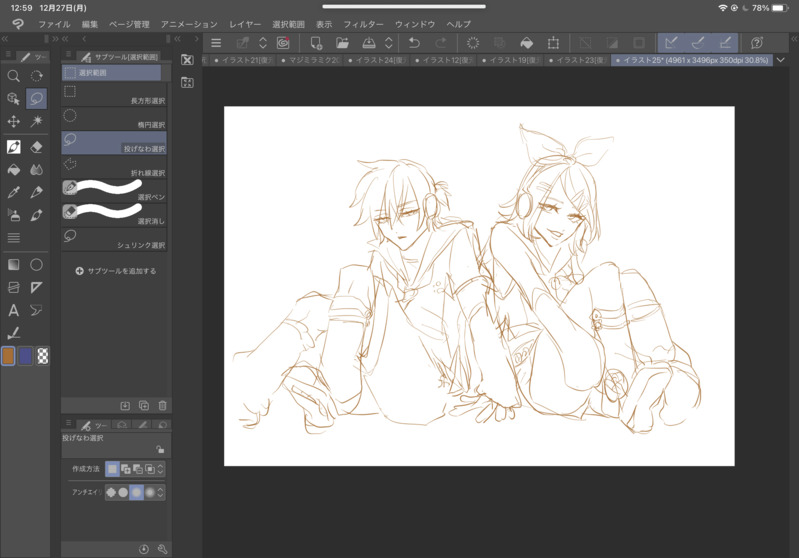Select the Selection lasso tool in tool palette
This screenshot has width=799, height=558.
click(x=36, y=99)
